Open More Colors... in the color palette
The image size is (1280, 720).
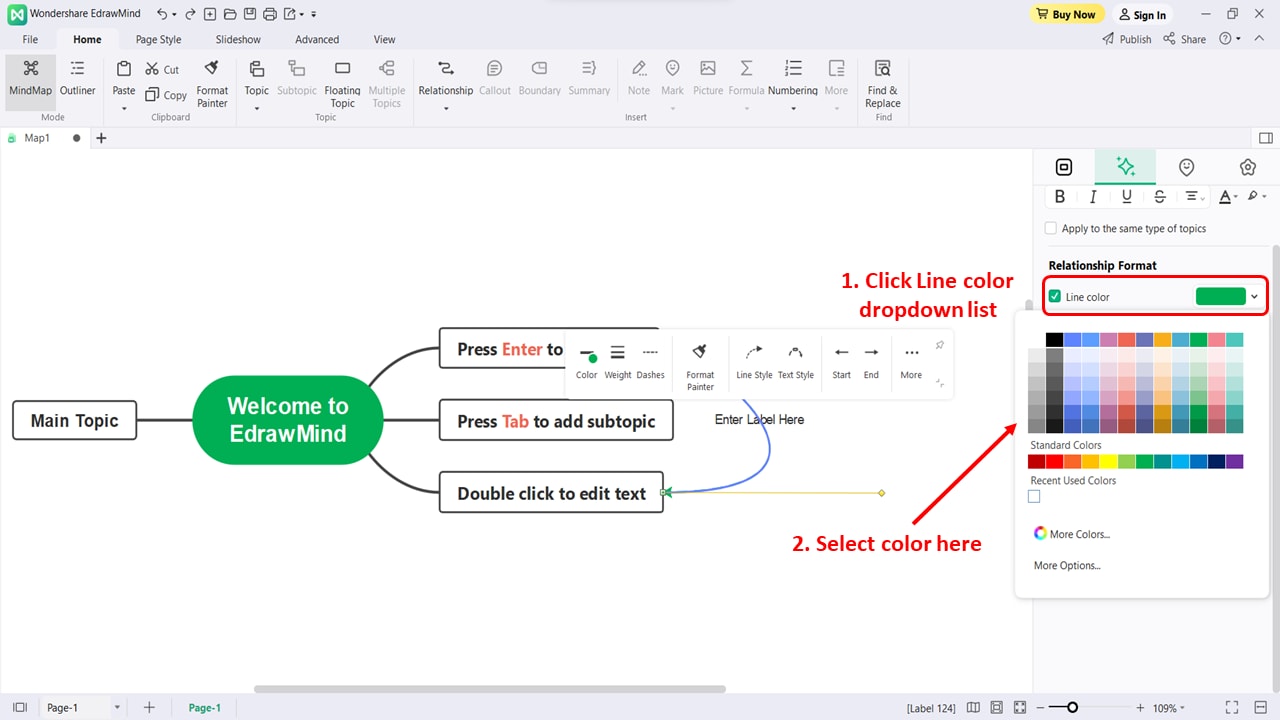pos(1072,534)
